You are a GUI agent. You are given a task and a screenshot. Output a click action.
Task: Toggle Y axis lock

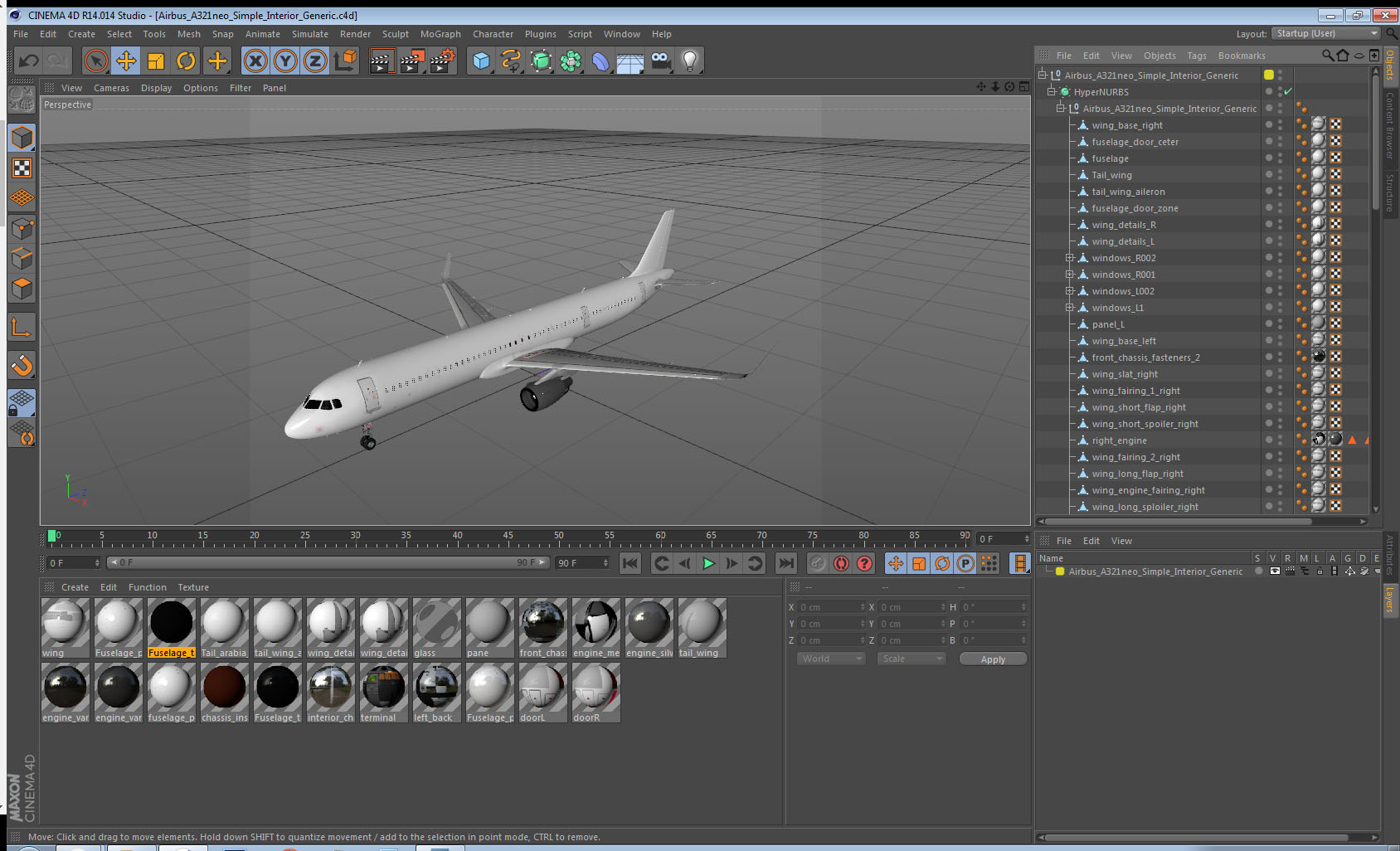[x=285, y=61]
